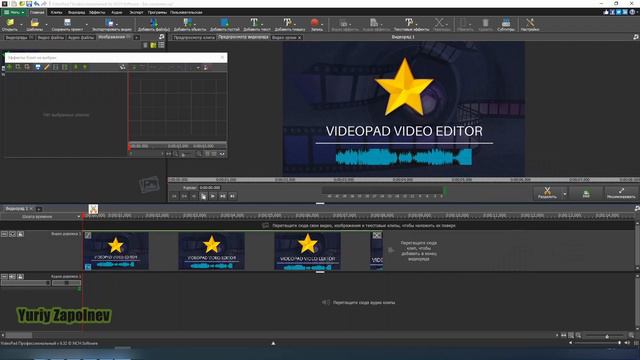Click the Субтитры toolbar icon
This screenshot has width=640, height=360.
pyautogui.click(x=506, y=23)
